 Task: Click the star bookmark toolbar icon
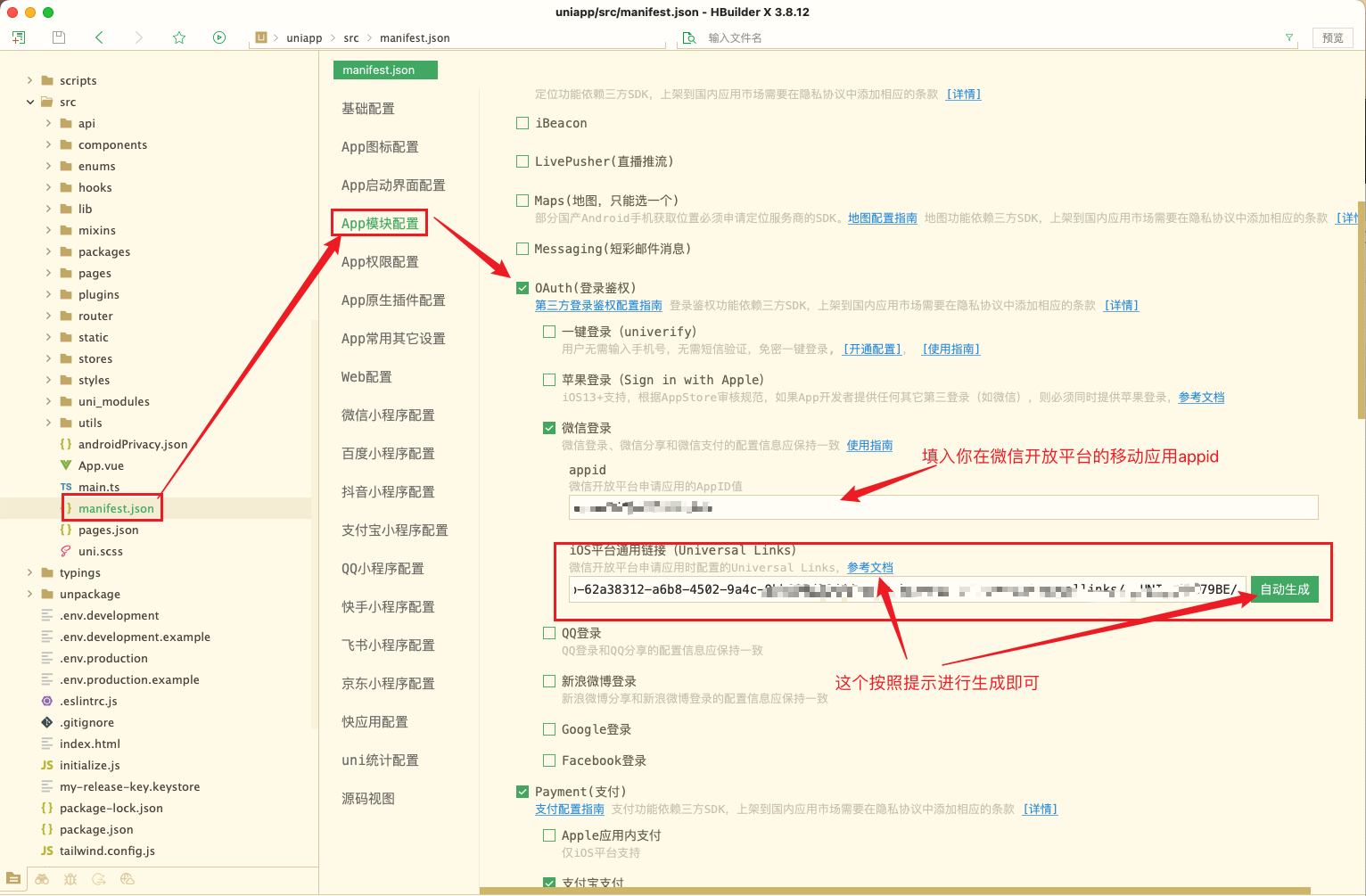point(179,37)
